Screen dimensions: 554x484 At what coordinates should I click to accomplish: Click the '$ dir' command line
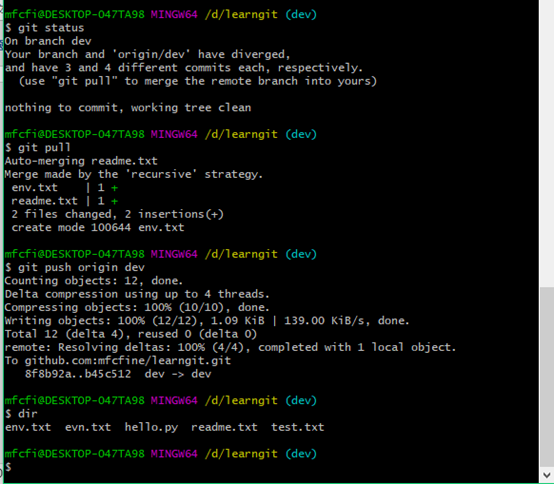(21, 414)
